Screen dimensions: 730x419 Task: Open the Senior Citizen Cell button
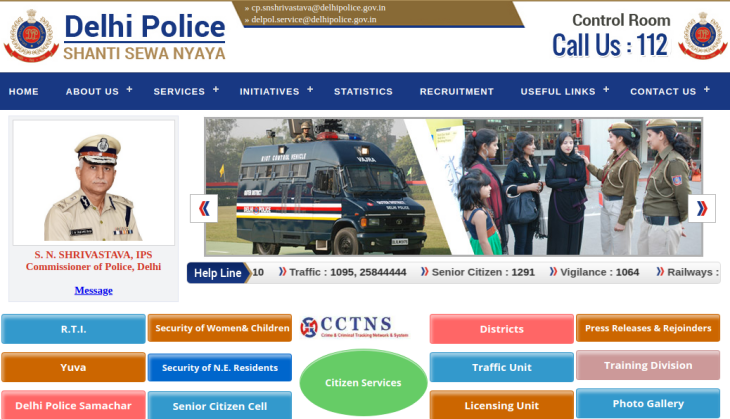click(220, 405)
